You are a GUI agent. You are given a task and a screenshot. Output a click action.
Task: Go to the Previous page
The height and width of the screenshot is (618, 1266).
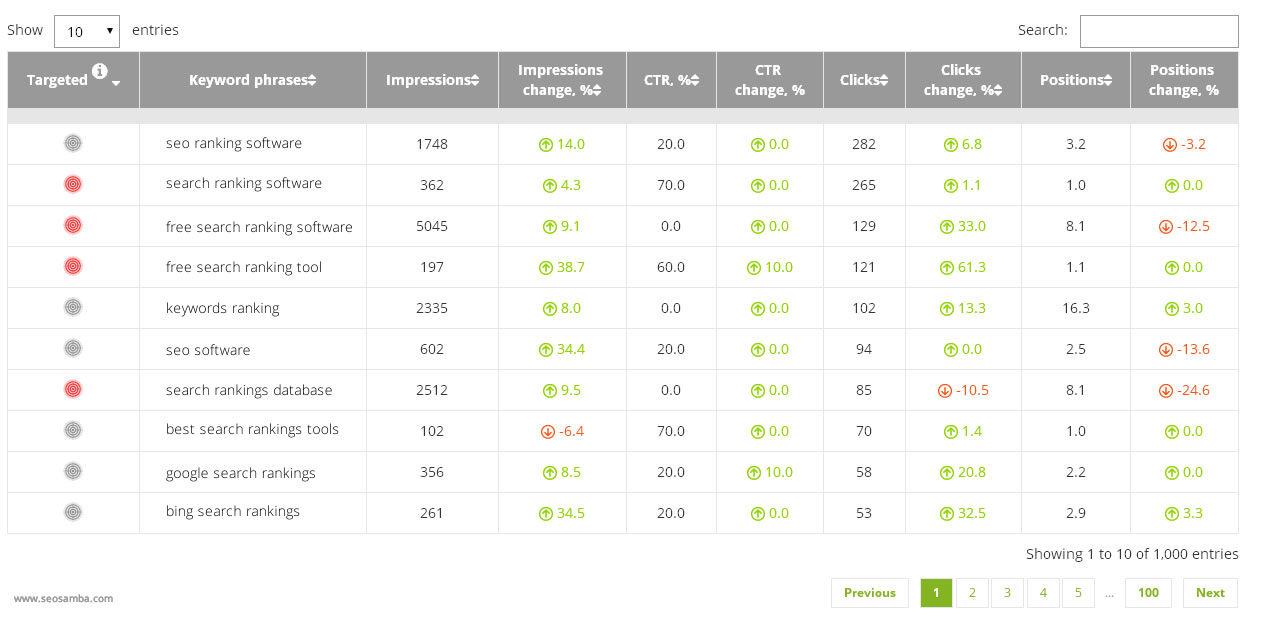click(x=870, y=593)
